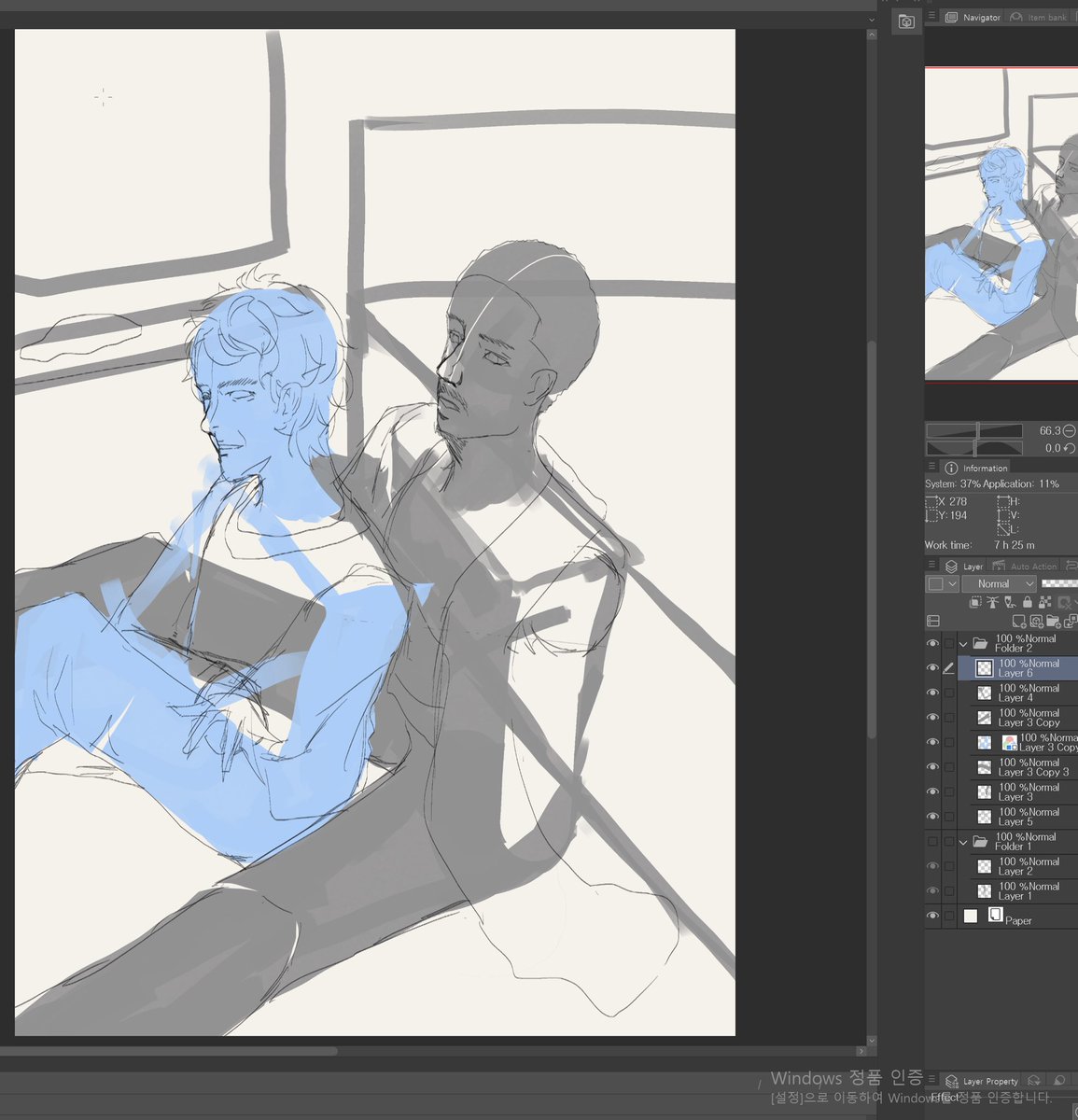Viewport: 1078px width, 1120px height.
Task: Click the Lock Transparent Pixels icon
Action: point(1043,602)
